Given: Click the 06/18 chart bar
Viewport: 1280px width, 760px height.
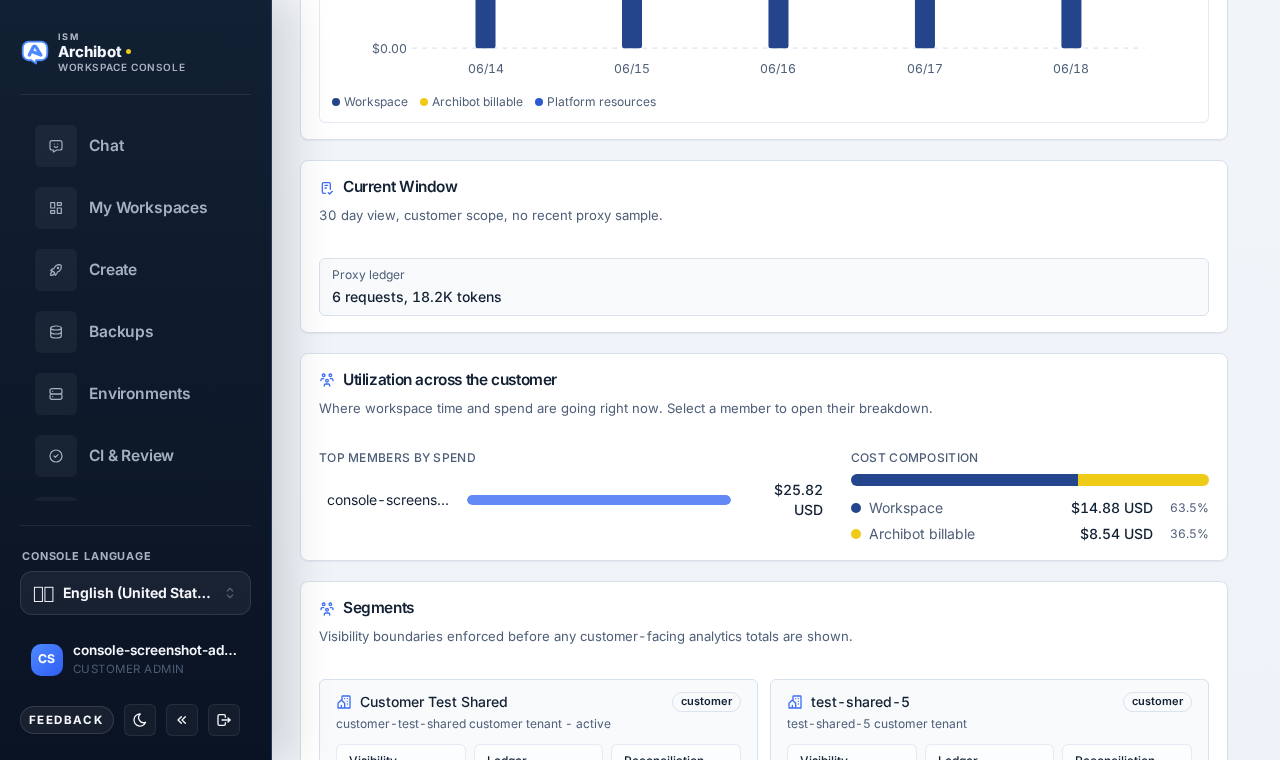Looking at the screenshot, I should click(x=1071, y=24).
